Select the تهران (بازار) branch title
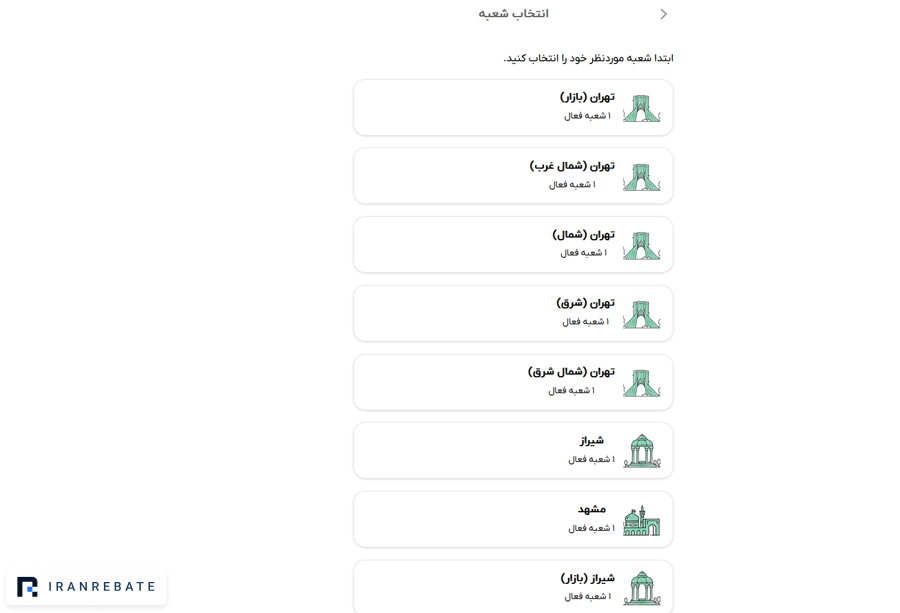 (587, 97)
